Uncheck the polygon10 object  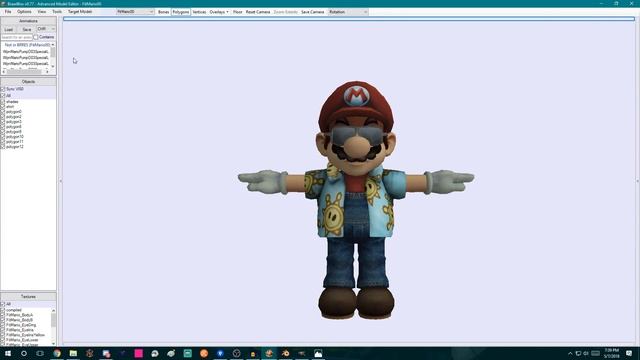pyautogui.click(x=3, y=137)
